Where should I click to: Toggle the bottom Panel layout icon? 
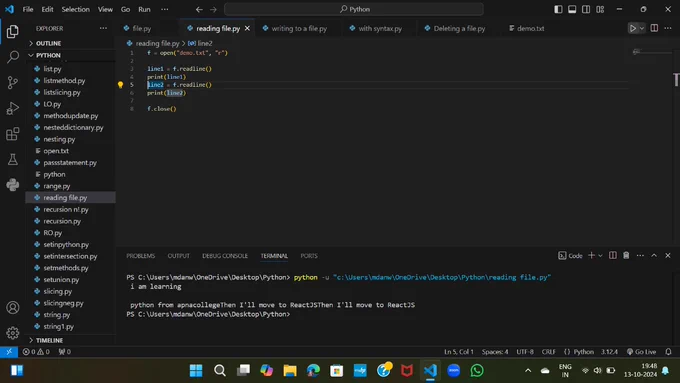[x=572, y=9]
